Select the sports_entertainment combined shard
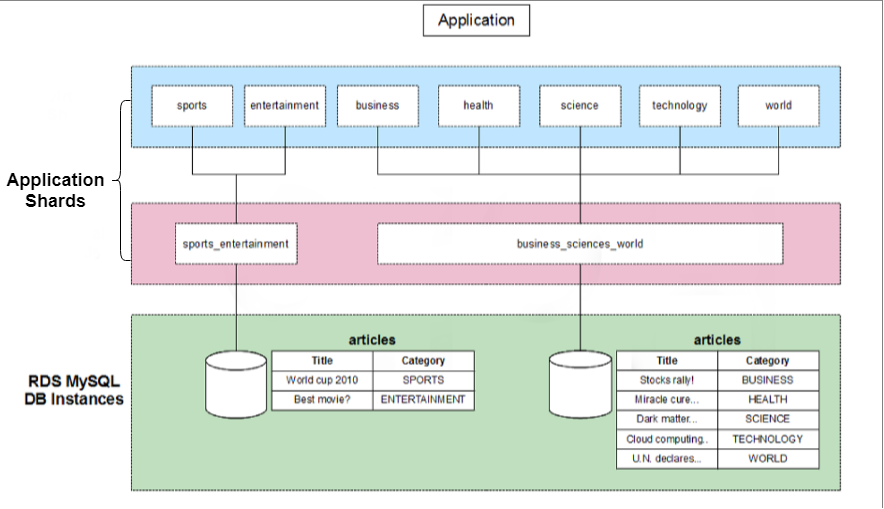Image resolution: width=884 pixels, height=509 pixels. (236, 243)
